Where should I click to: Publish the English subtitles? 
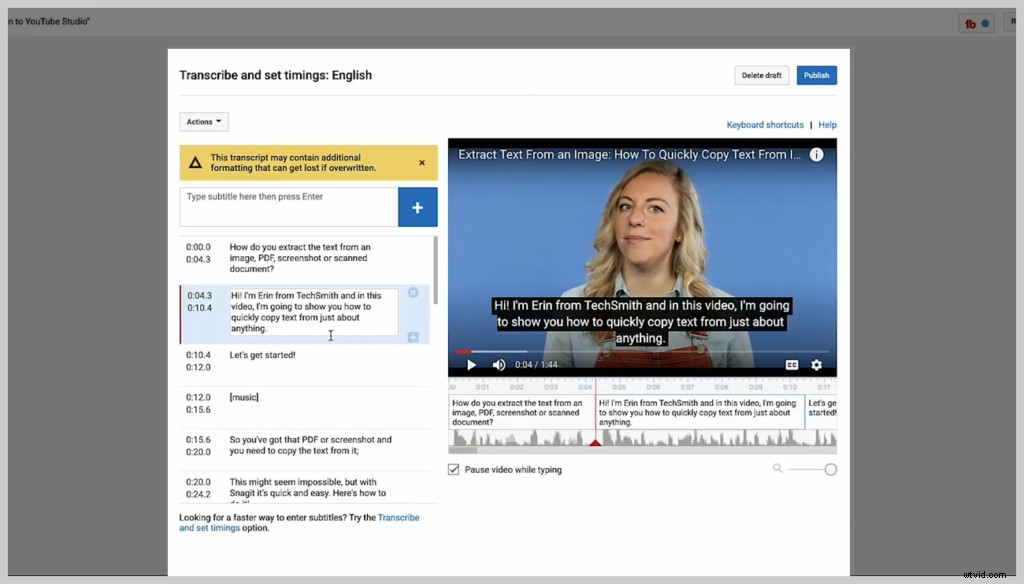coord(816,75)
